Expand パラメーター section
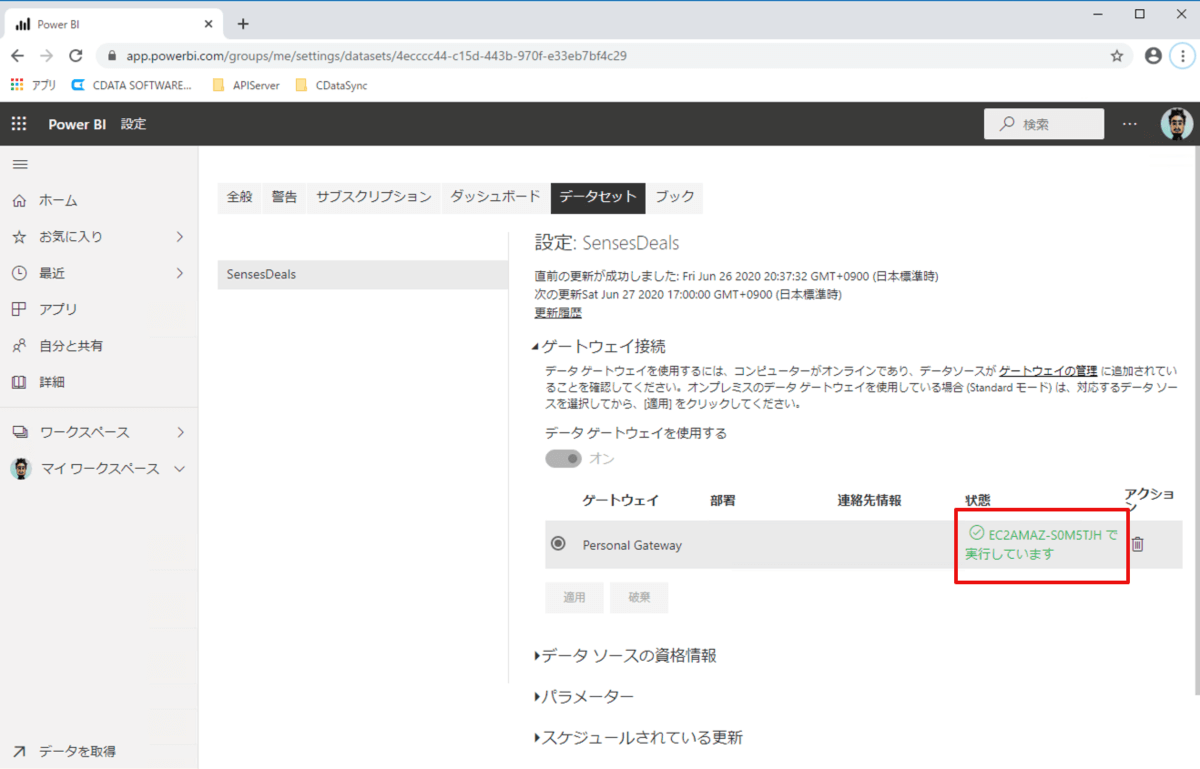The image size is (1200, 769). (x=584, y=697)
